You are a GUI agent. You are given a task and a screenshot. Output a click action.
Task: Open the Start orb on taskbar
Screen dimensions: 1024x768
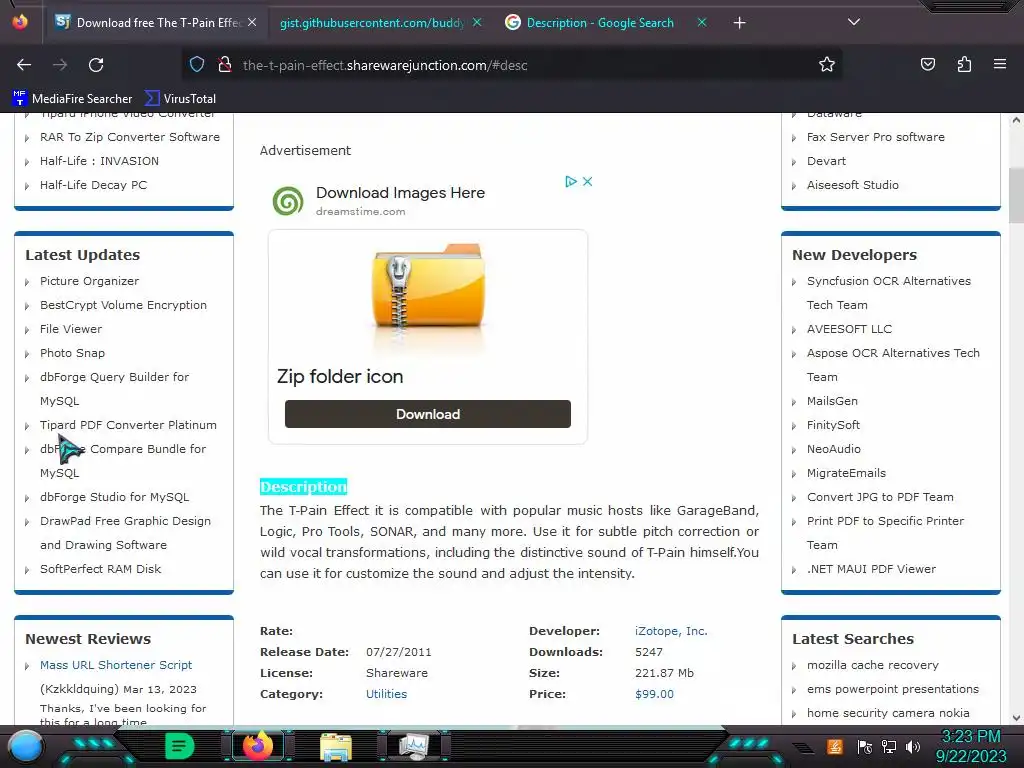tap(25, 746)
